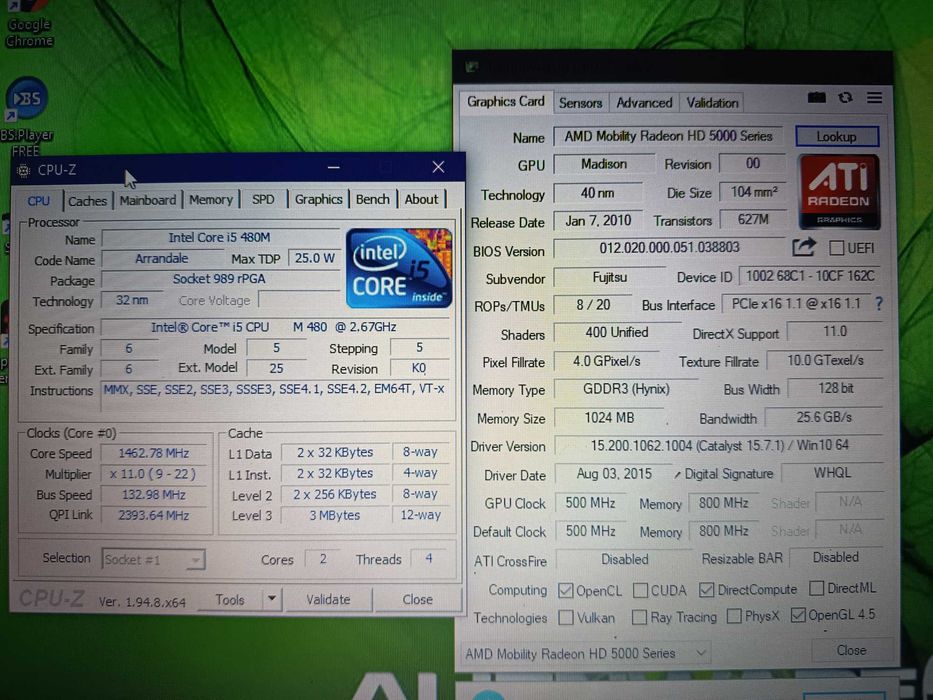Click Instructions field listing MMX, SSE
Screen dimensions: 933x700
pyautogui.click(x=275, y=396)
